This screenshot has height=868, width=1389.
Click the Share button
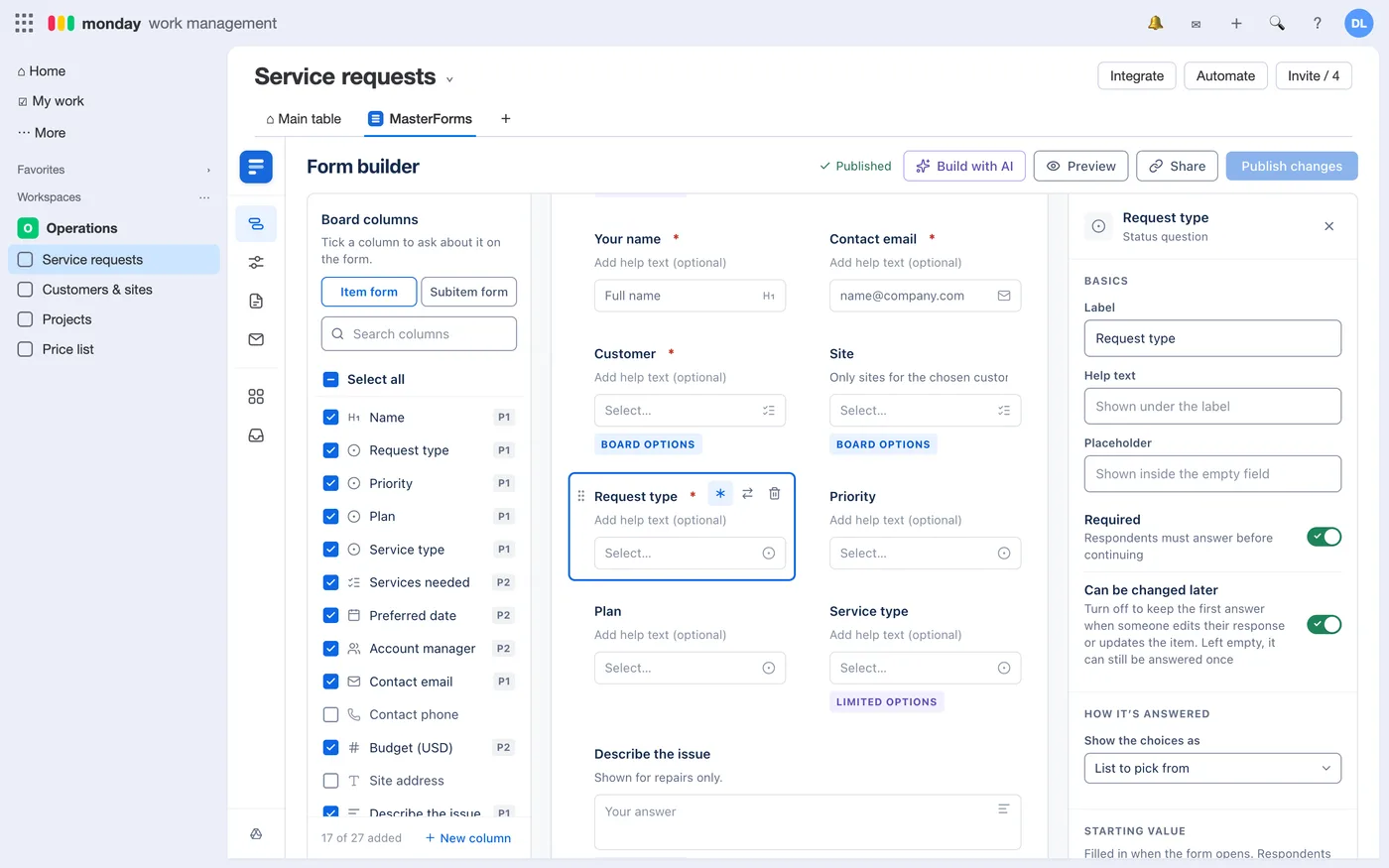pos(1178,166)
